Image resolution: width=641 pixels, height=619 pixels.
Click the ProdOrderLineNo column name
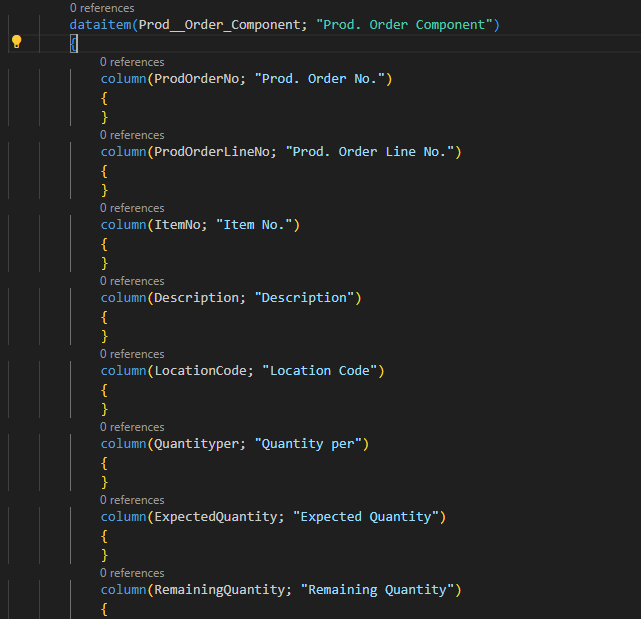[x=212, y=152]
